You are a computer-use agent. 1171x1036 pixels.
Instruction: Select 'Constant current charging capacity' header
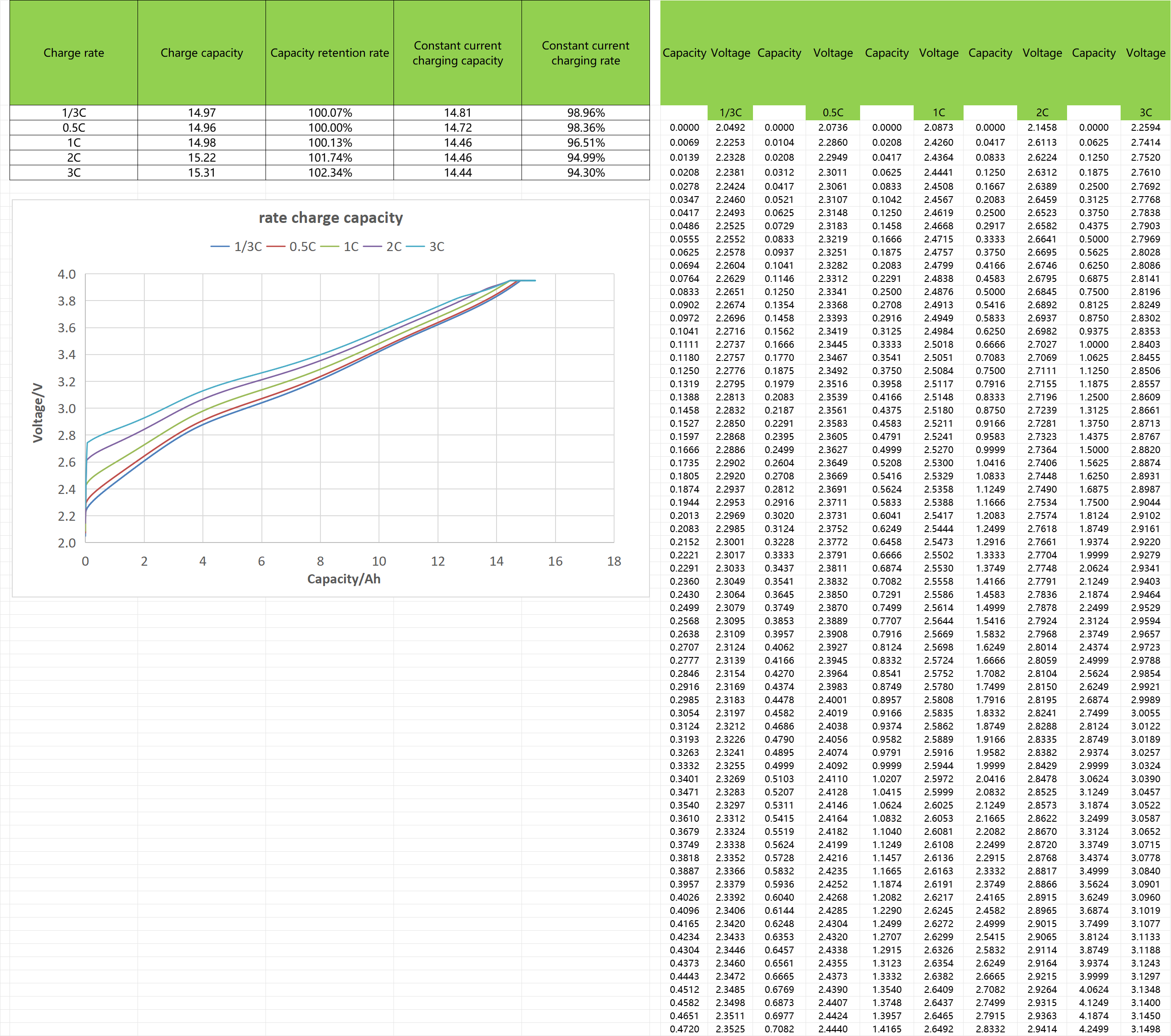tap(457, 53)
